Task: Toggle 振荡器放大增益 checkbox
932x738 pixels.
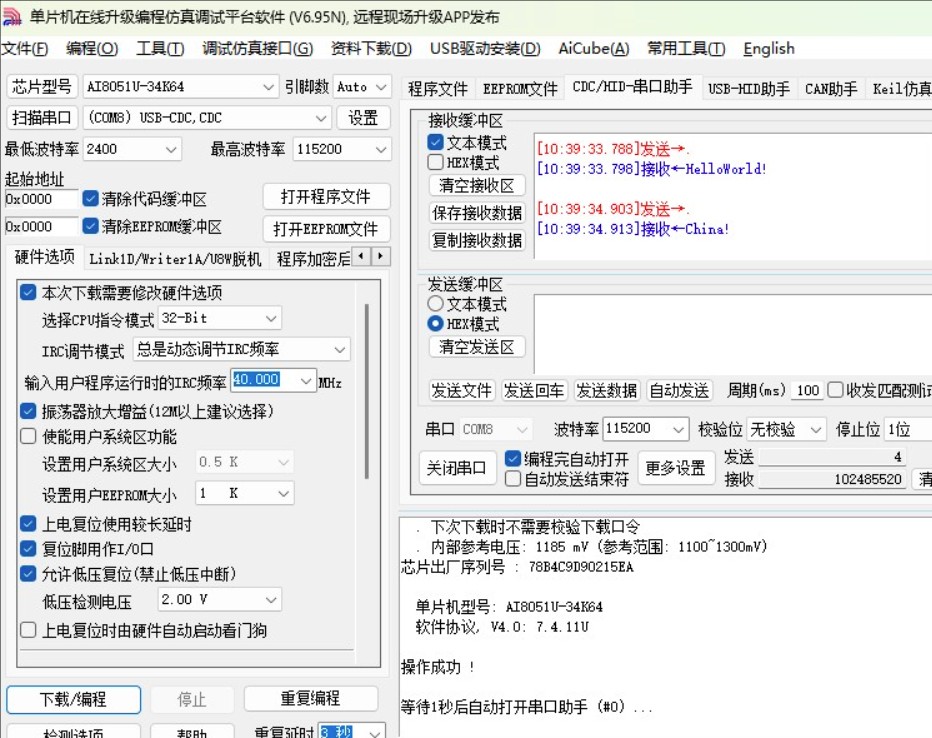Action: (28, 411)
